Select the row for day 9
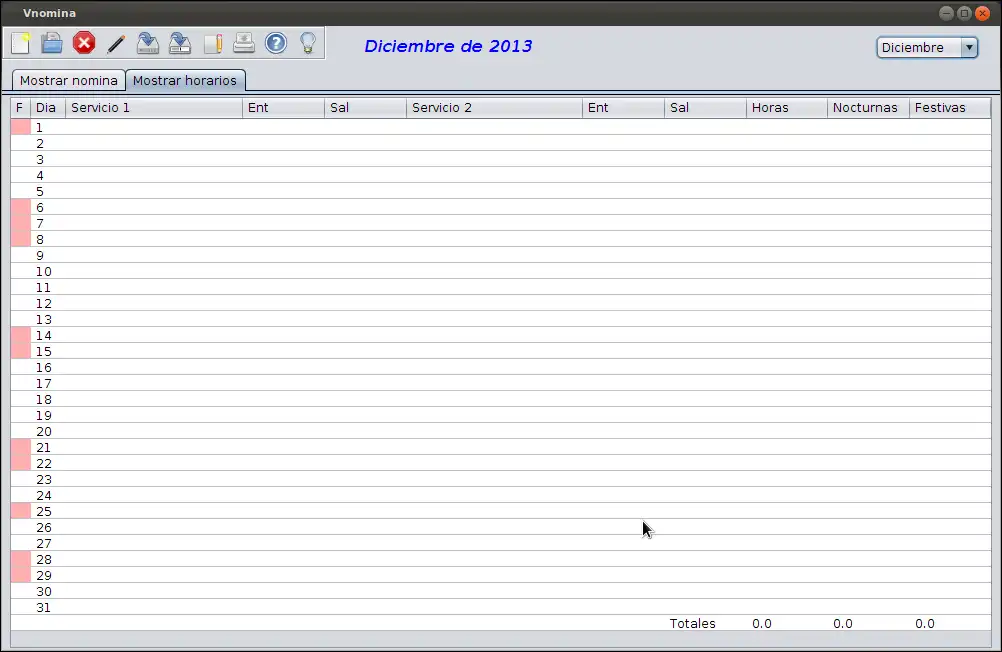 (501, 255)
